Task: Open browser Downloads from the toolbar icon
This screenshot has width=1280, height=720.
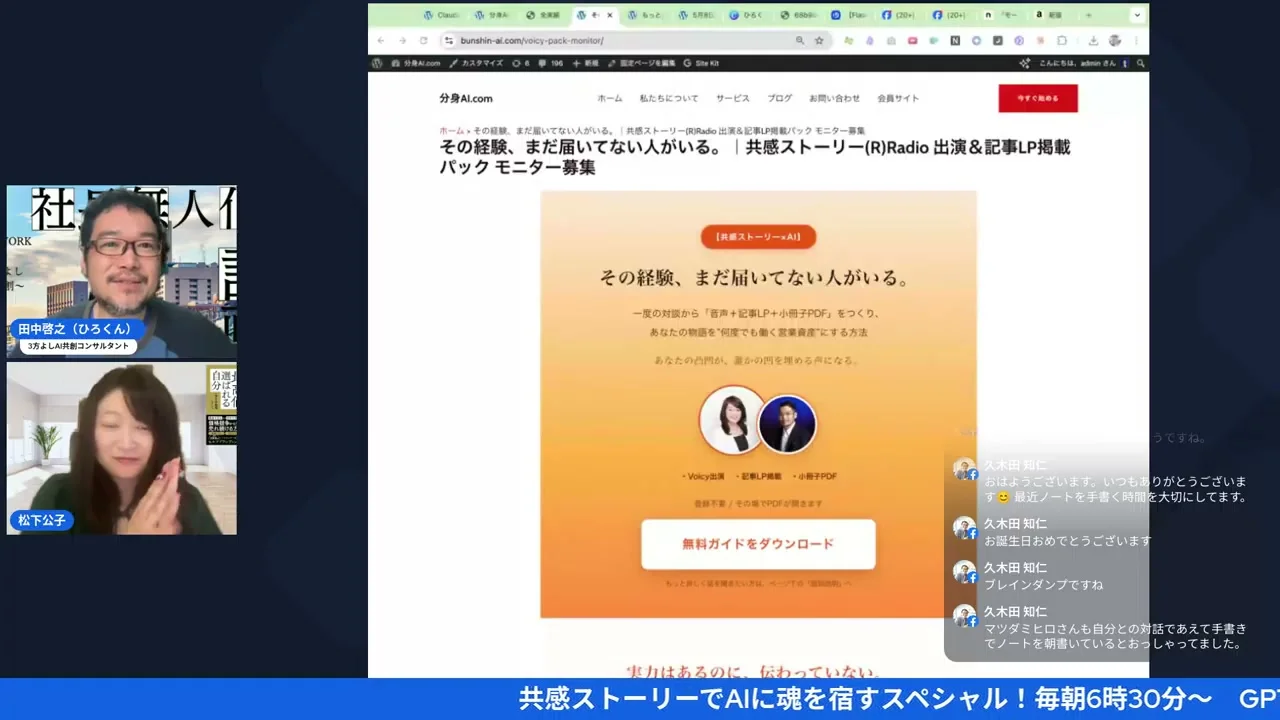Action: coord(1094,40)
